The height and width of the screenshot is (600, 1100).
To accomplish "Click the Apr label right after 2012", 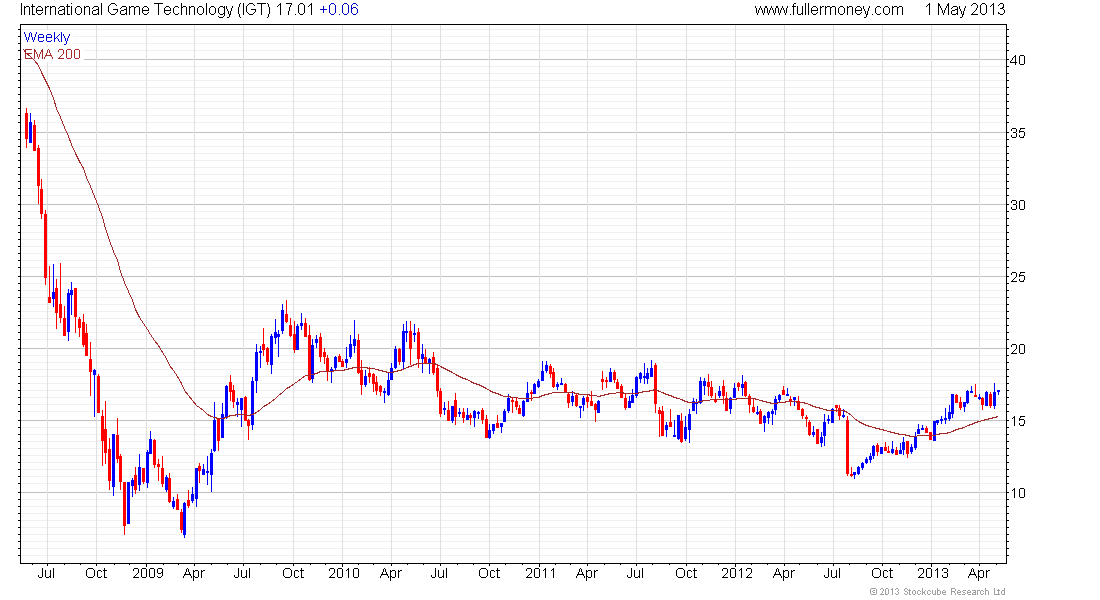I will (784, 573).
